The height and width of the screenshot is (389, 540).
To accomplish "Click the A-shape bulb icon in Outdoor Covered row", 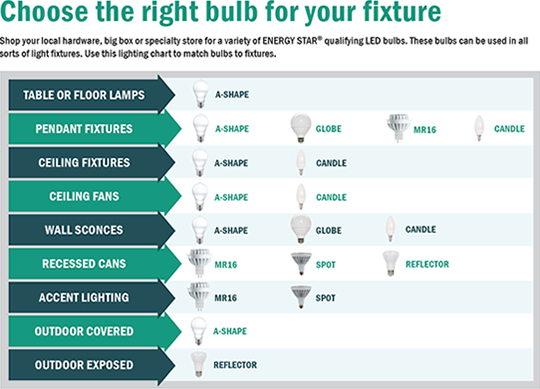I will coord(199,331).
